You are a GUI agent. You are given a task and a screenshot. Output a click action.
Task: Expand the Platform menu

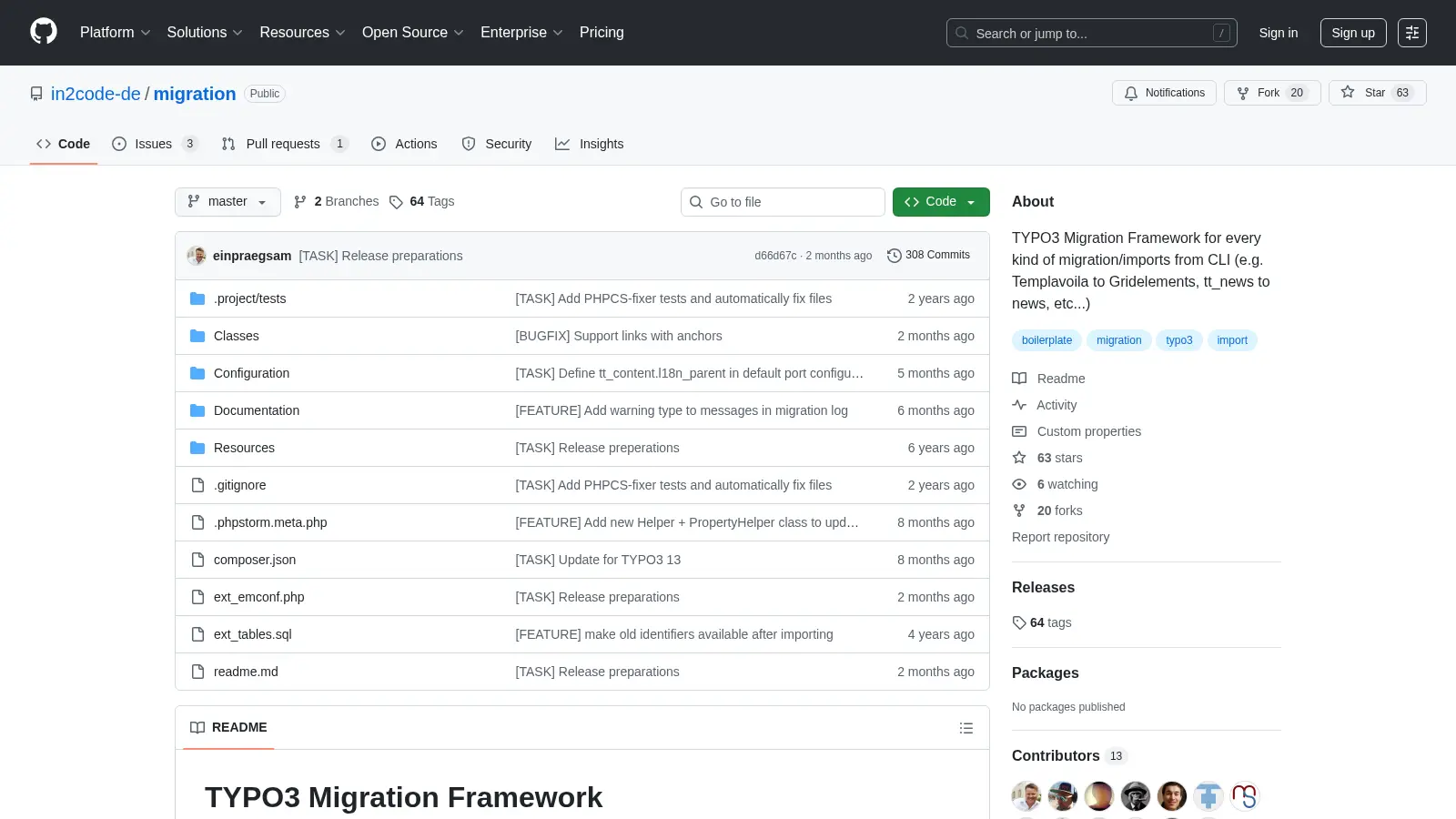115,33
